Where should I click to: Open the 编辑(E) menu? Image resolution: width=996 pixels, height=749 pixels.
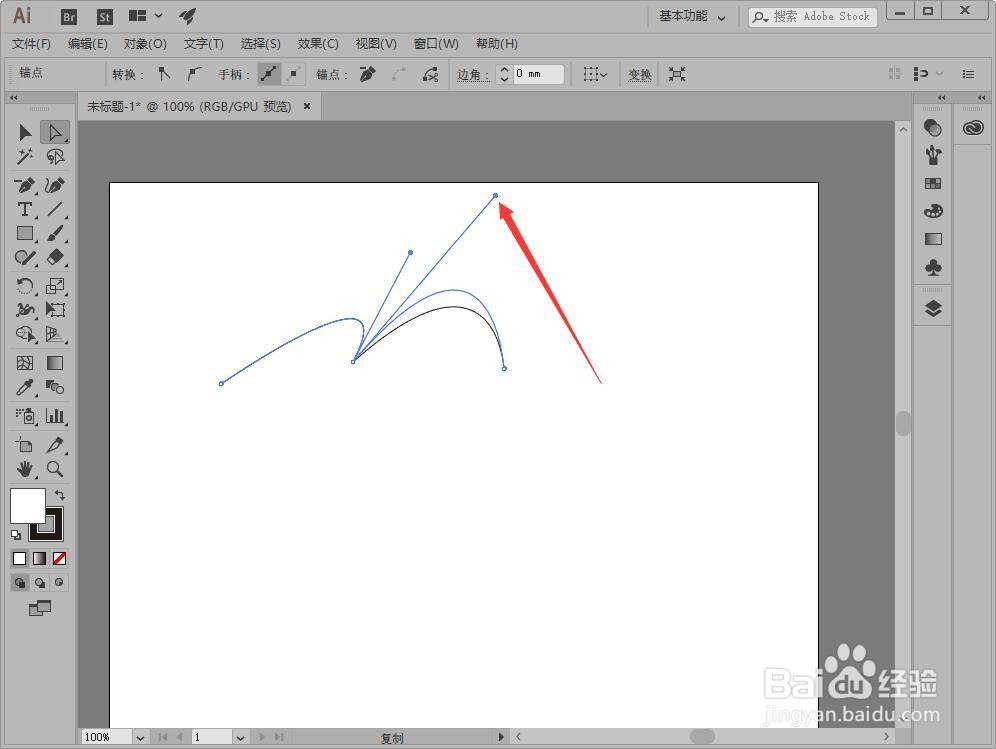[x=88, y=44]
